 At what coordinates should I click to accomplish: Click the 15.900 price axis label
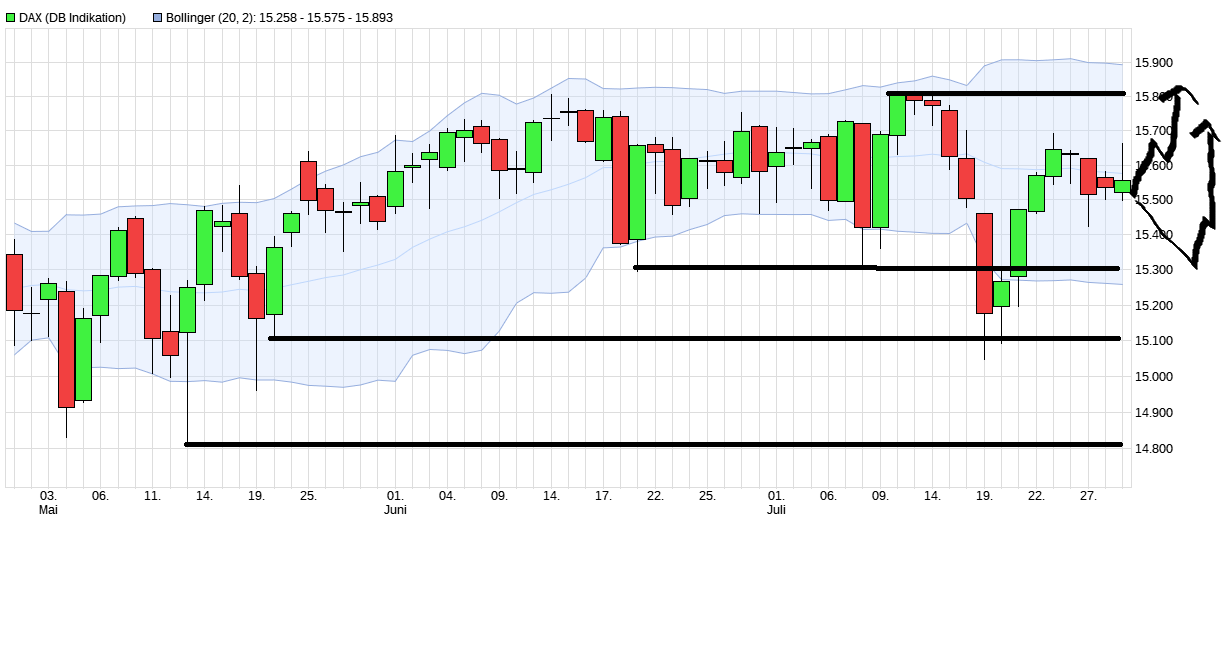[1155, 62]
